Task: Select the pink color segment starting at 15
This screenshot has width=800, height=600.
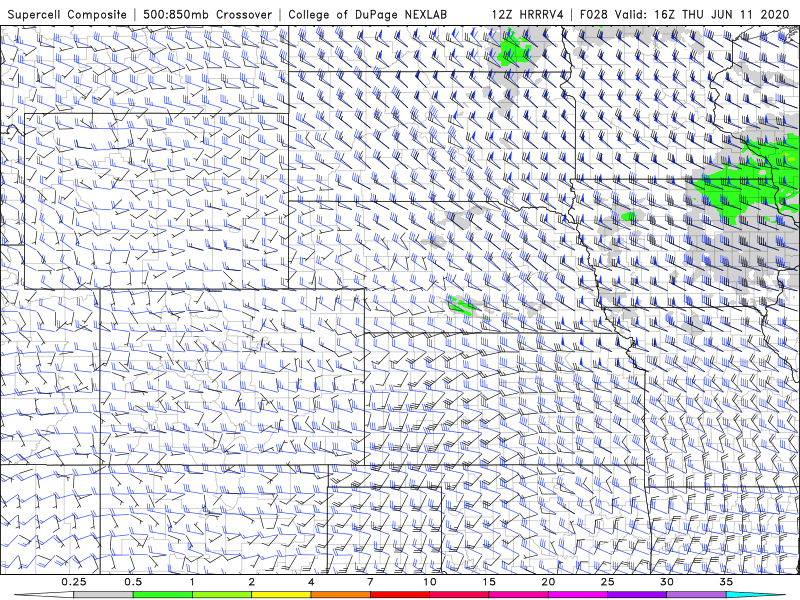Action: click(x=518, y=595)
